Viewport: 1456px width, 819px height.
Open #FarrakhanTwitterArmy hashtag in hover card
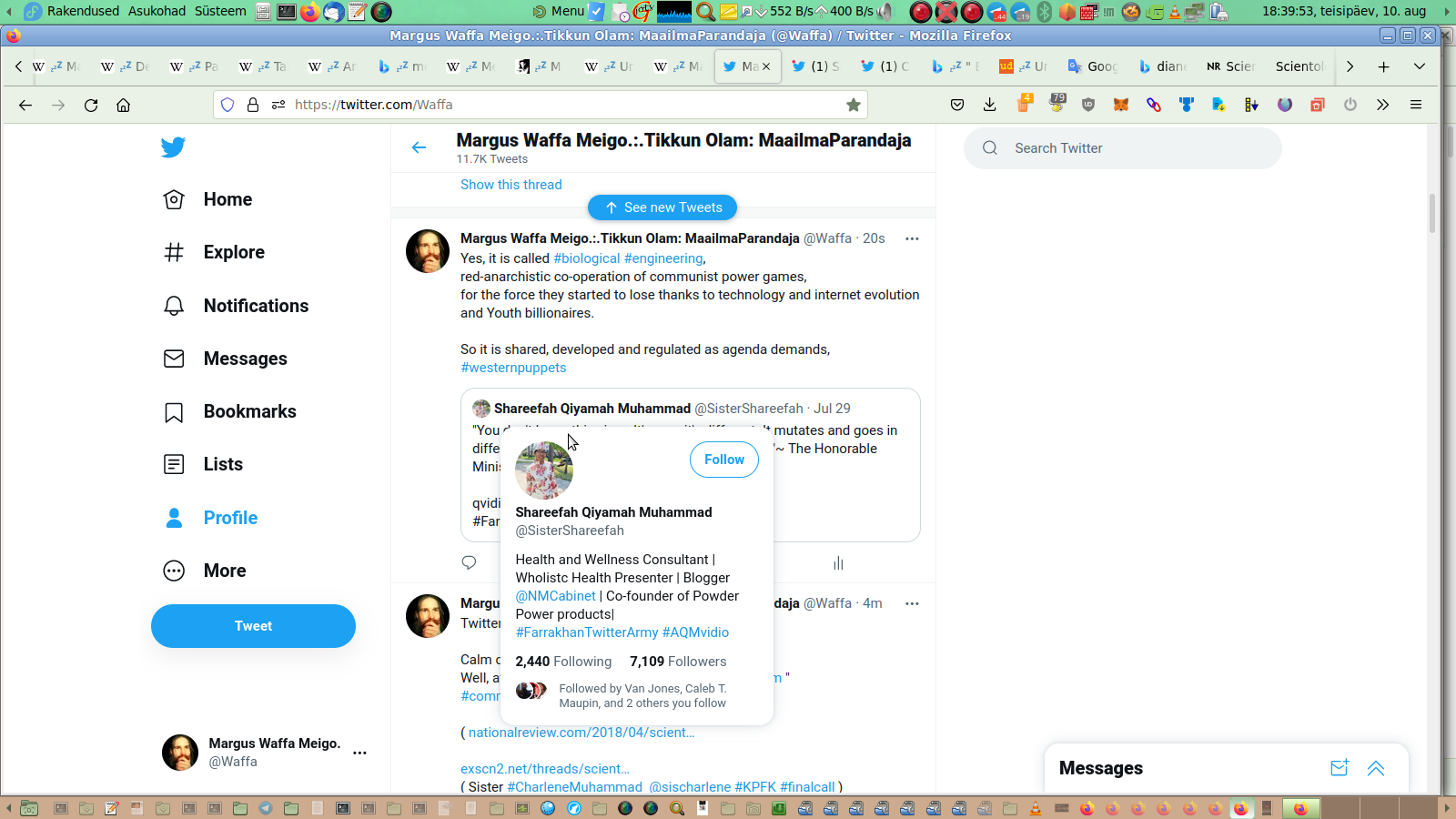(587, 632)
